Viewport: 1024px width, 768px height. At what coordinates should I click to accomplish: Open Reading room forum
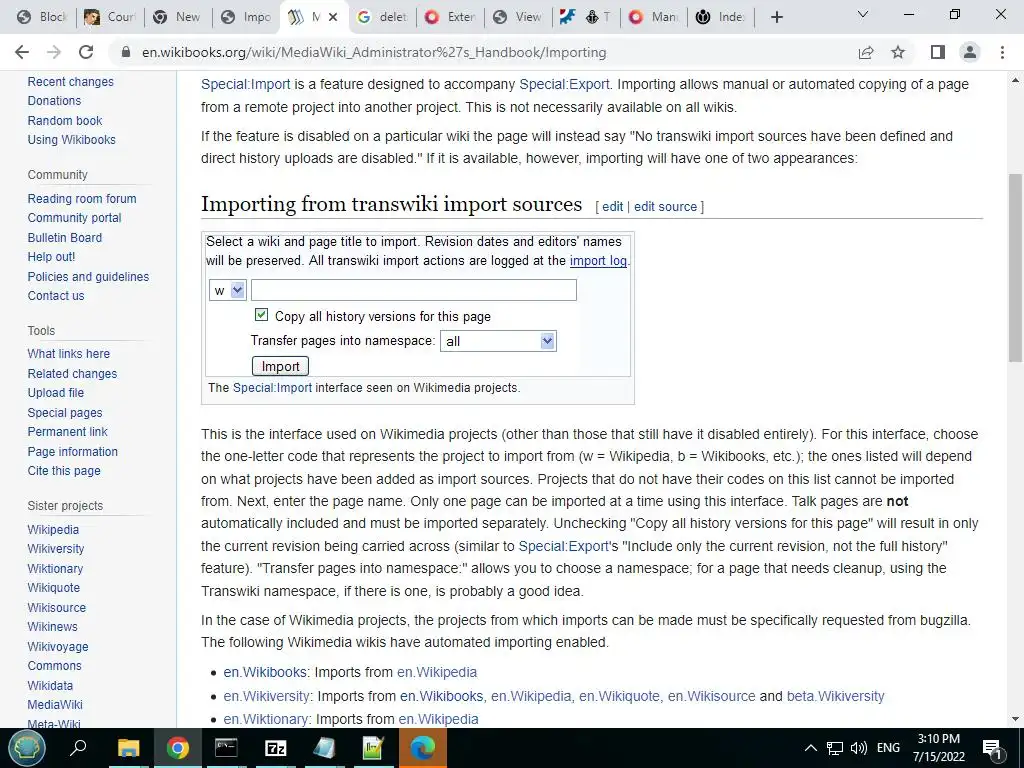point(82,199)
